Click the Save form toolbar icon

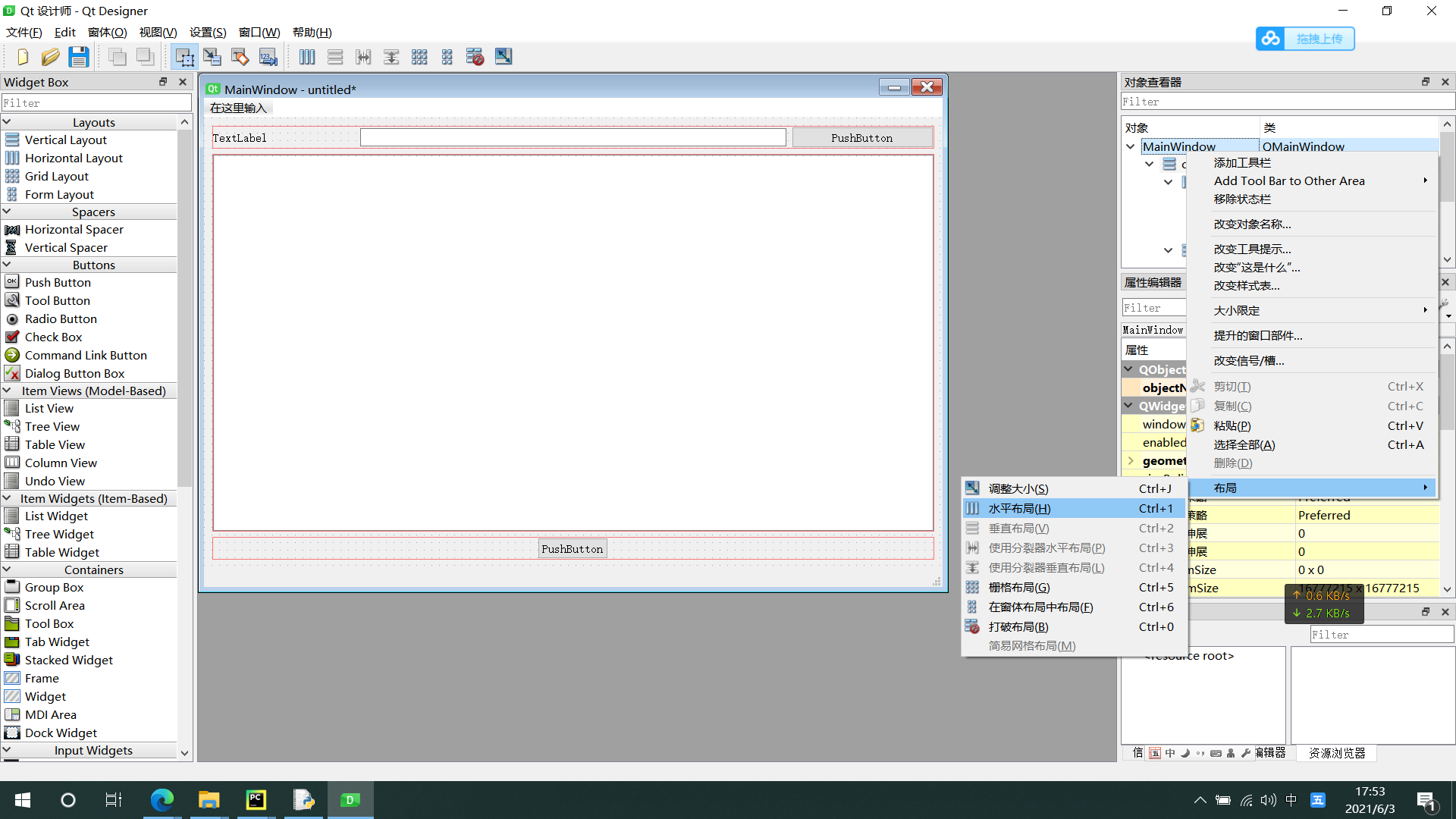tap(79, 57)
